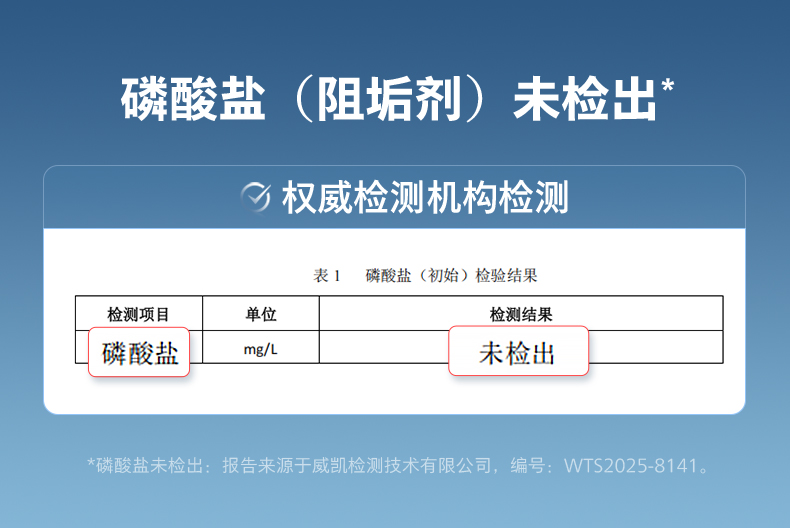Click the 检测项目 column header
790x528 pixels.
(x=139, y=314)
